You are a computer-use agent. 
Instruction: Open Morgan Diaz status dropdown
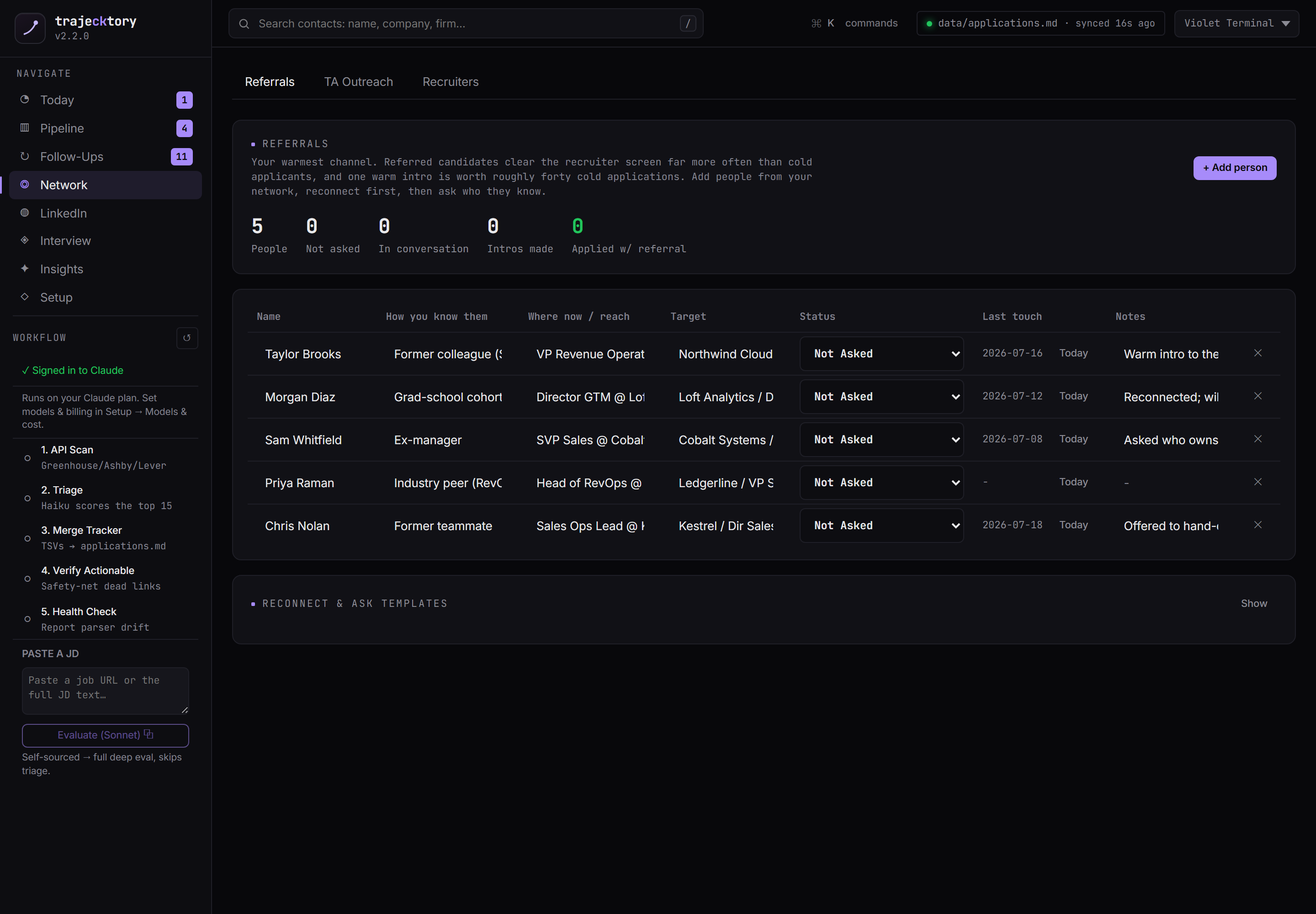pyautogui.click(x=881, y=396)
